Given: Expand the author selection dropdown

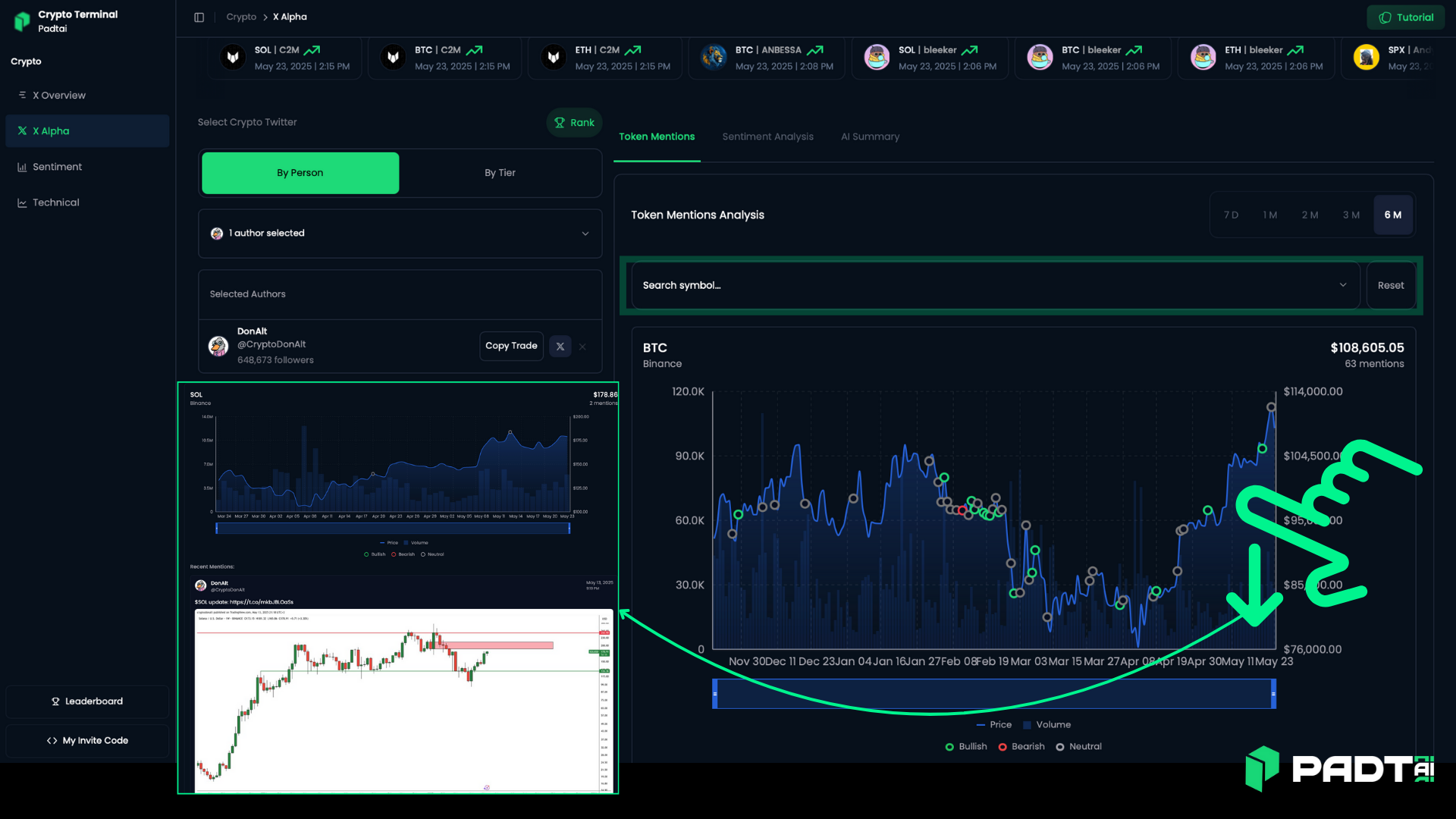Looking at the screenshot, I should [x=585, y=234].
